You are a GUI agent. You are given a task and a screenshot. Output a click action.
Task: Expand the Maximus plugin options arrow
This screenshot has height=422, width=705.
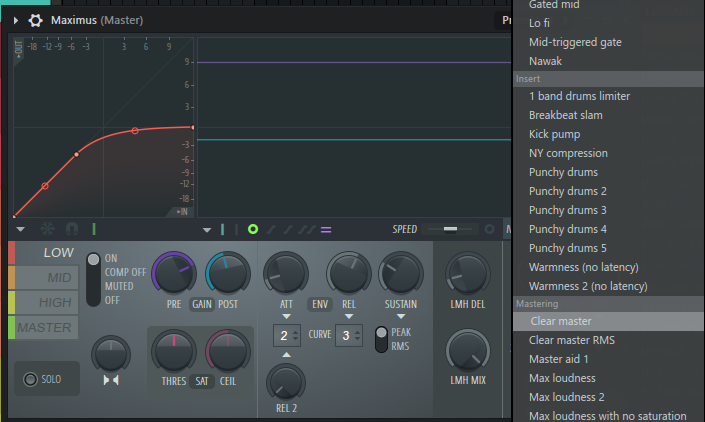[x=16, y=20]
